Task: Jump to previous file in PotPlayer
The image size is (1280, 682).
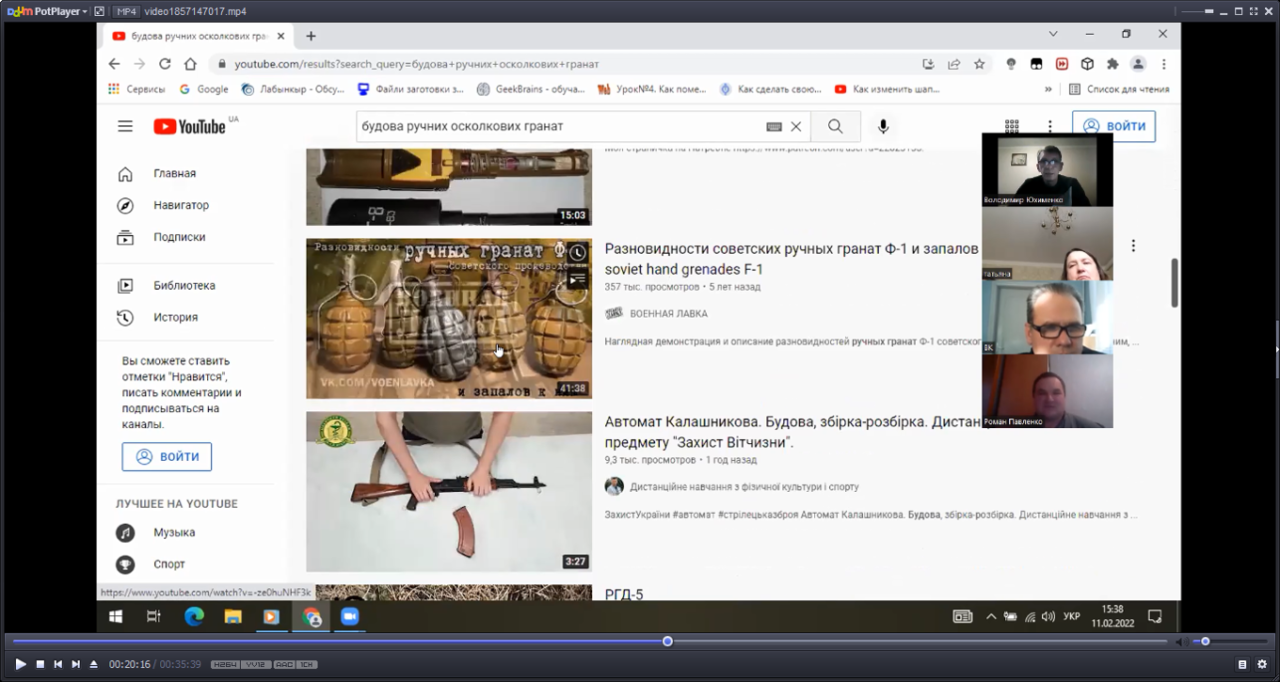Action: point(58,664)
